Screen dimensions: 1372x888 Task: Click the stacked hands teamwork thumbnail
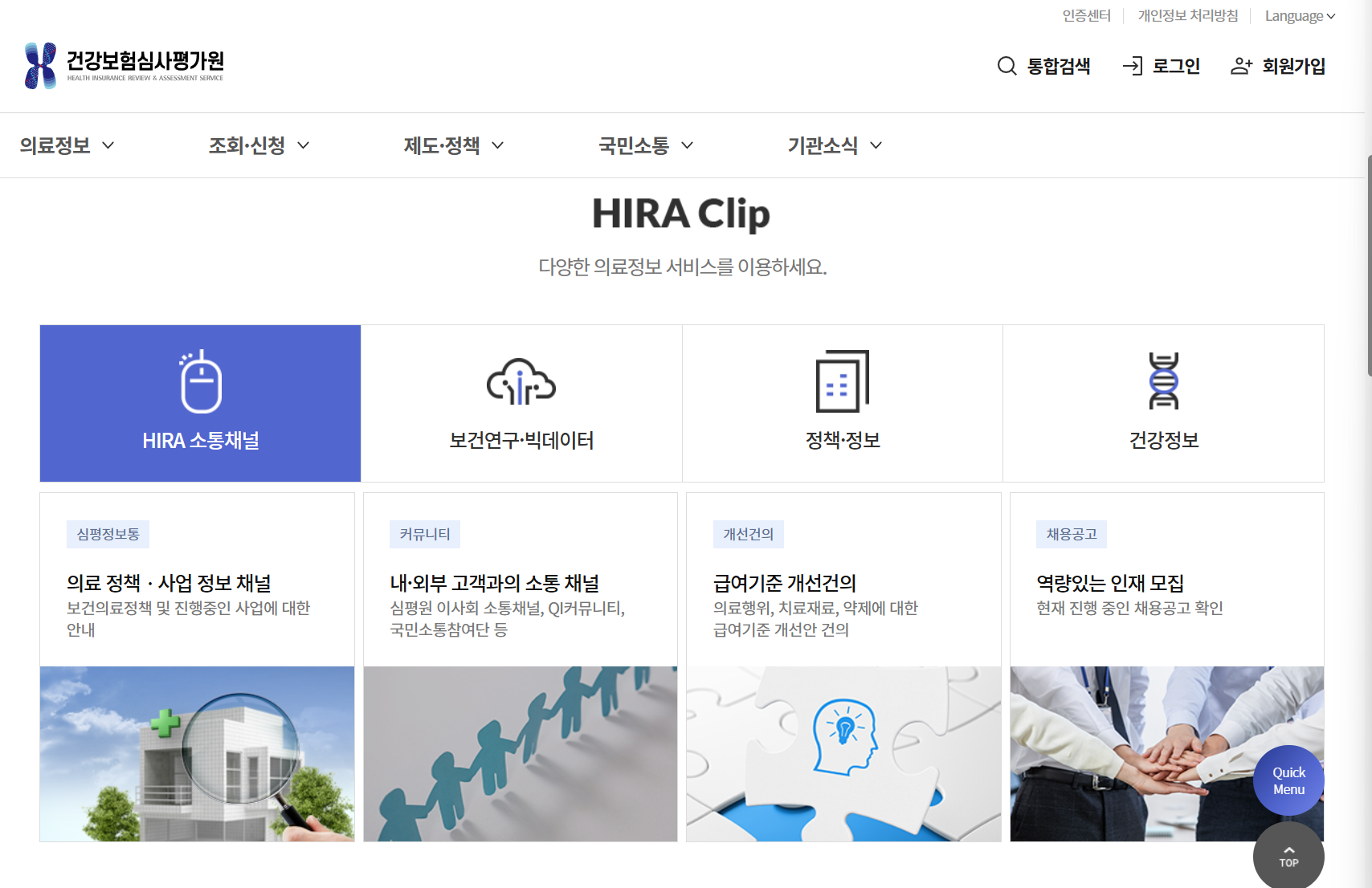pos(1166,754)
